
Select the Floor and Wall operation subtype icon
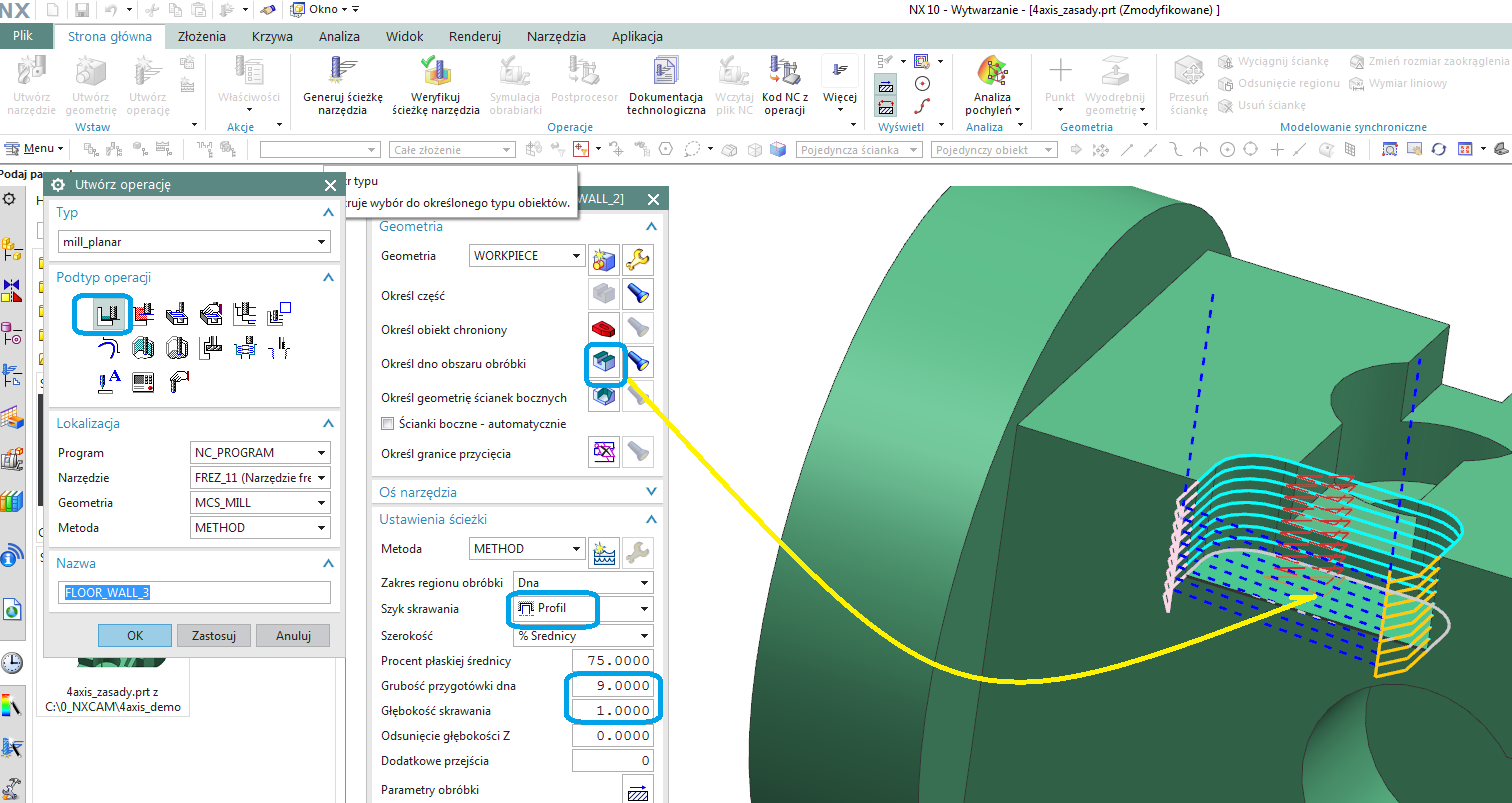pos(108,315)
